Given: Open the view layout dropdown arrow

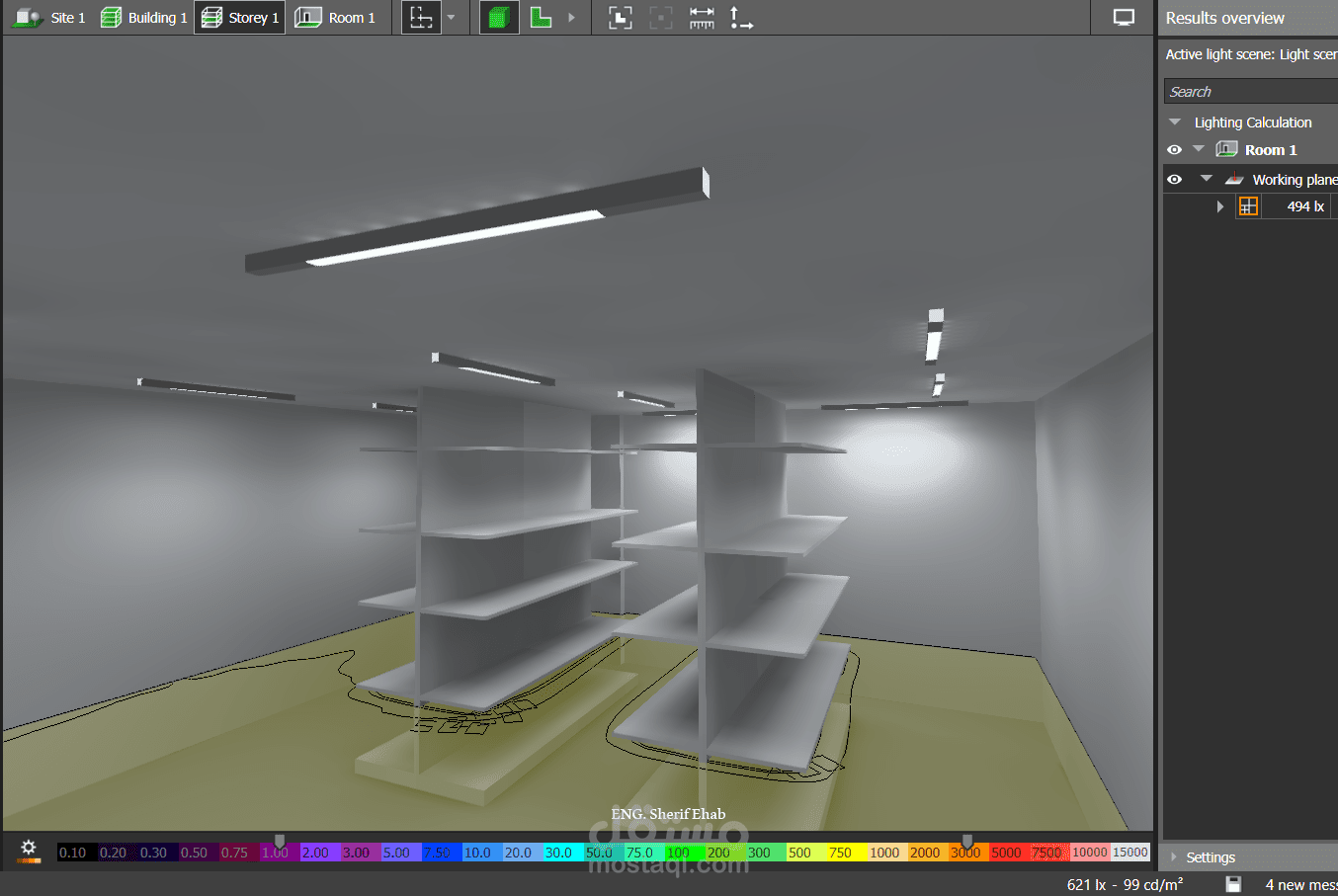Looking at the screenshot, I should pyautogui.click(x=452, y=18).
